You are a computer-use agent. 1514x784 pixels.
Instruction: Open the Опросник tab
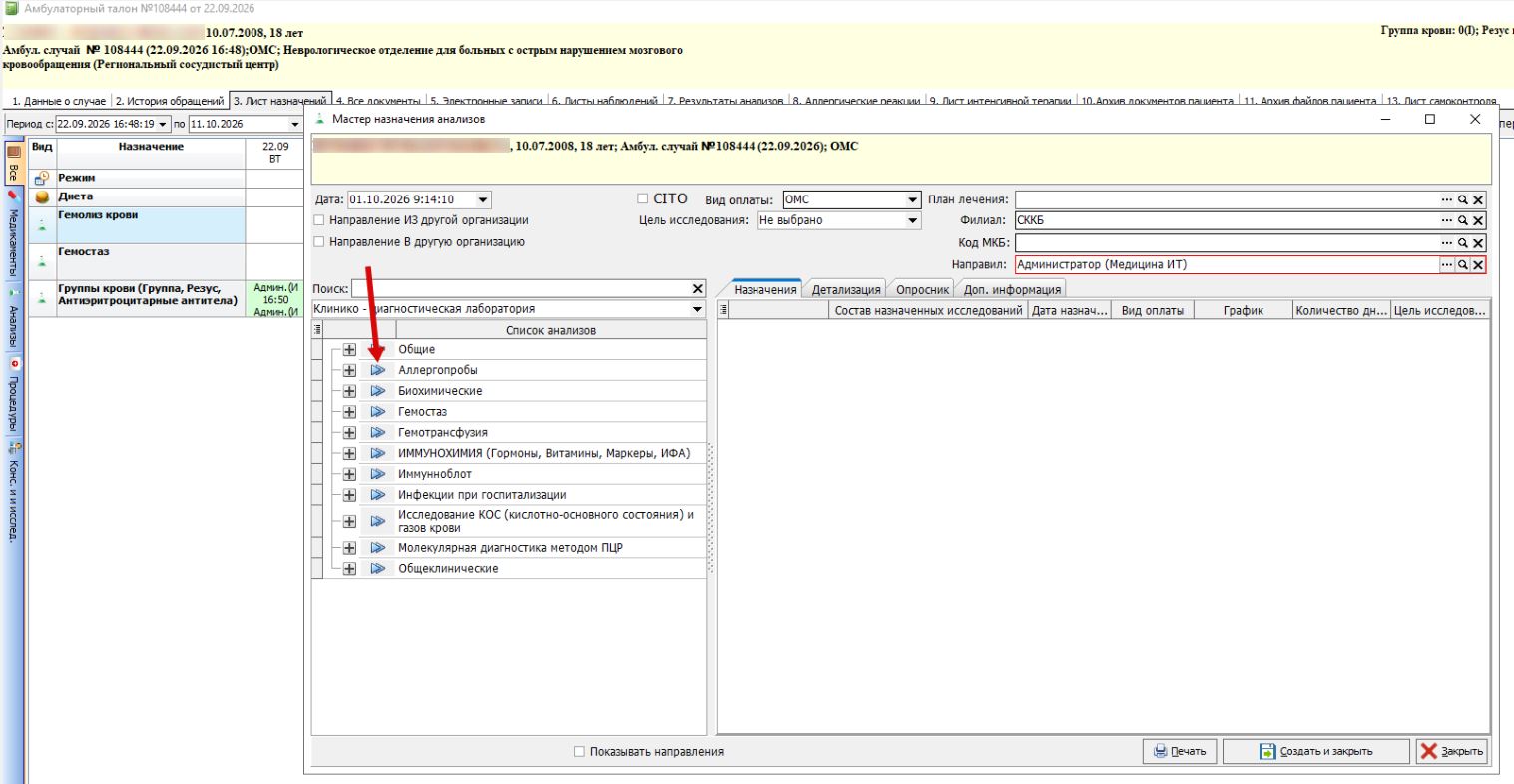point(922,290)
